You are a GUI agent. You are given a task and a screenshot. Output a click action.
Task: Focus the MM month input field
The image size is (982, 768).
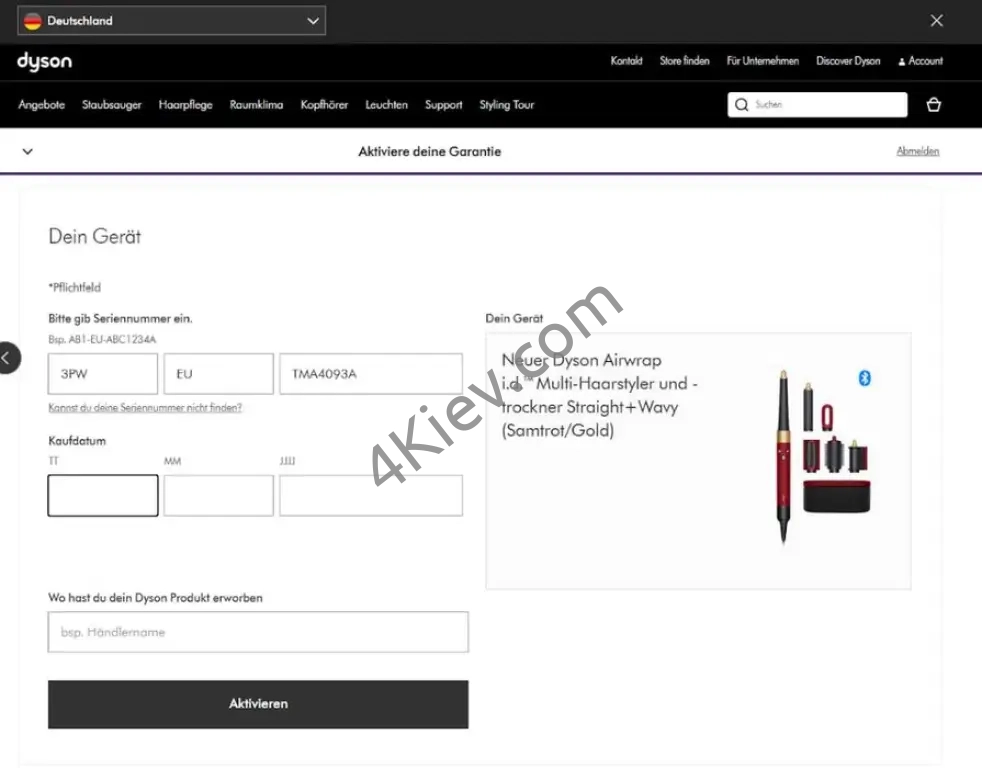[x=219, y=496]
